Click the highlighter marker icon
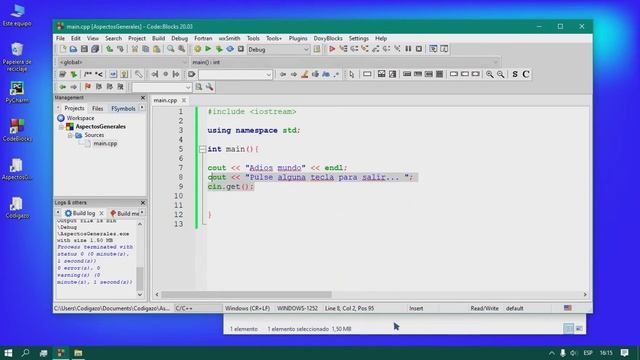640x360 pixels. (x=304, y=74)
